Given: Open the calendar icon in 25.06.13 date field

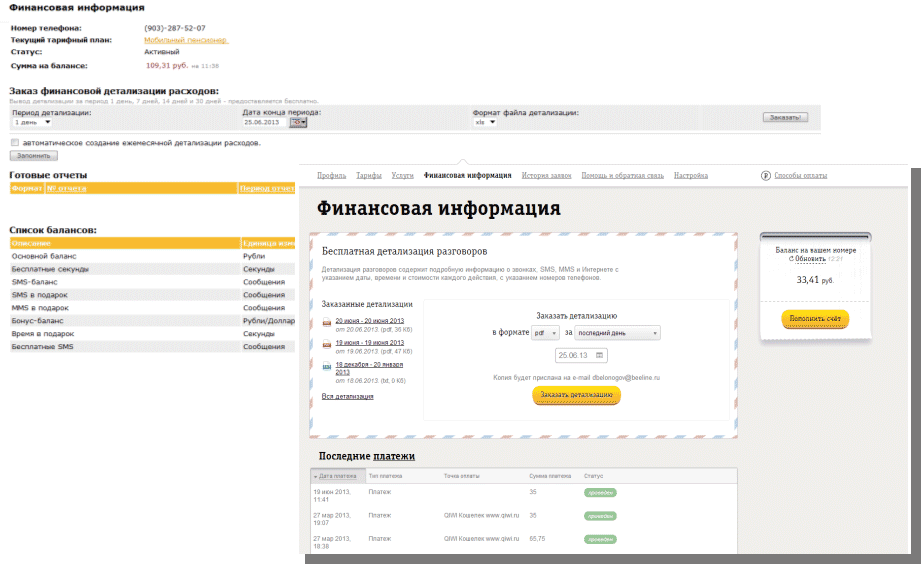Looking at the screenshot, I should coord(599,355).
